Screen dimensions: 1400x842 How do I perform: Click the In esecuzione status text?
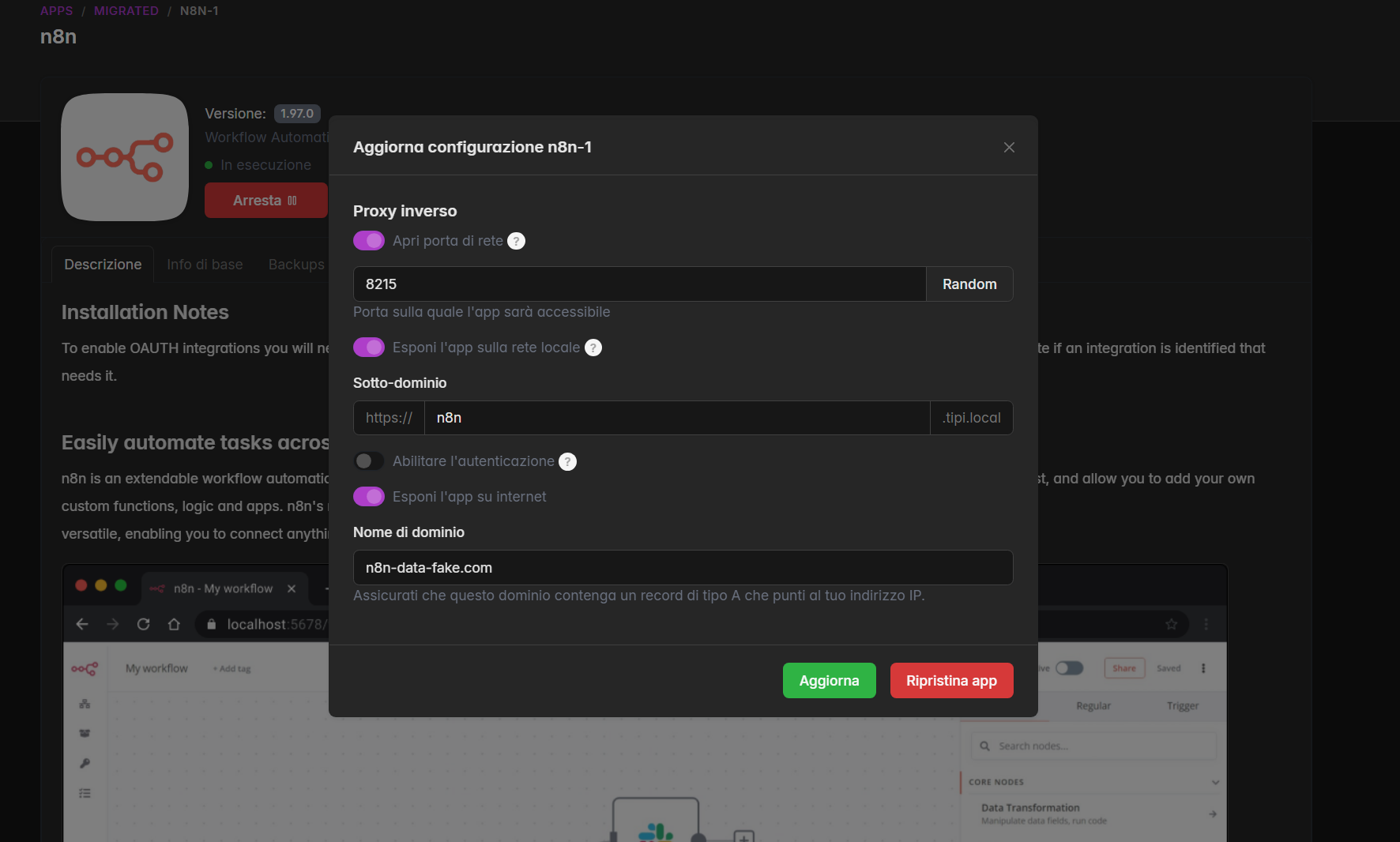tap(266, 165)
